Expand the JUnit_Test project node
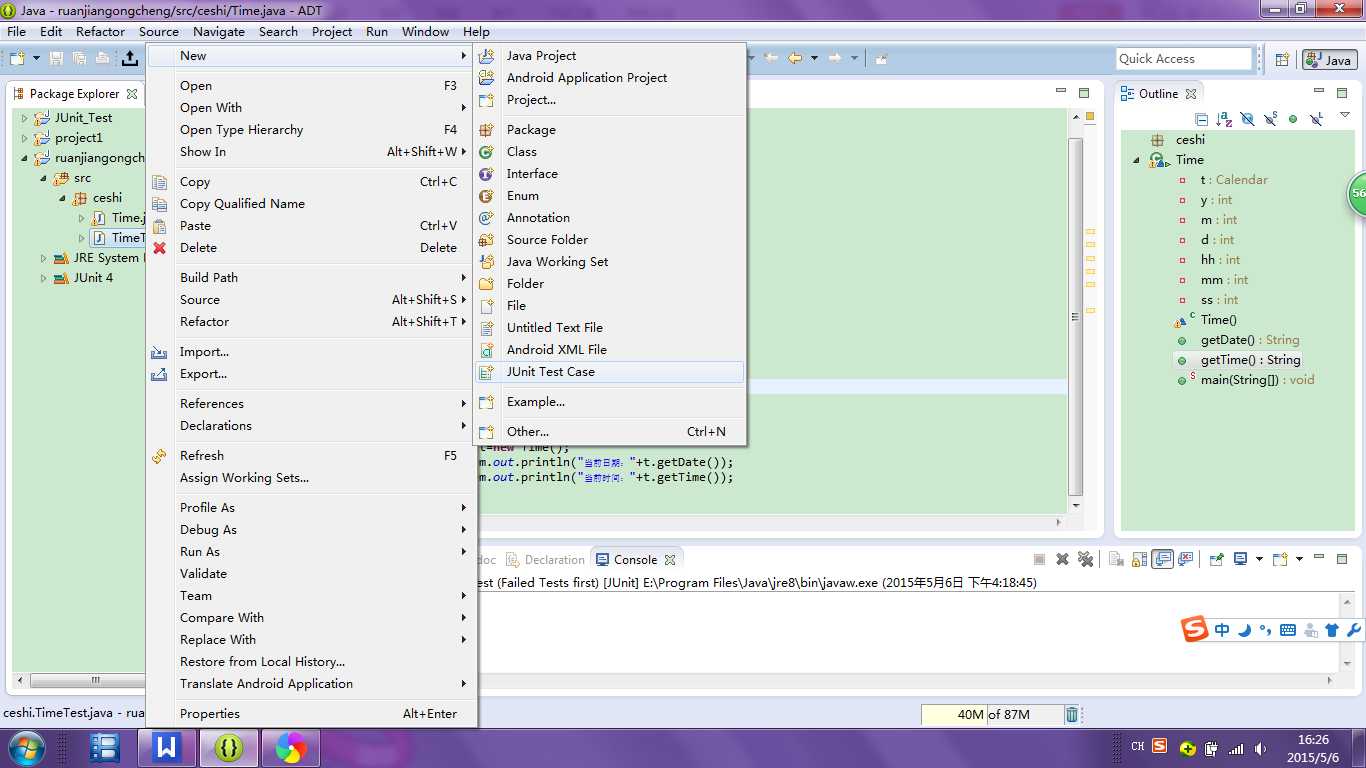This screenshot has height=768, width=1366. (25, 118)
